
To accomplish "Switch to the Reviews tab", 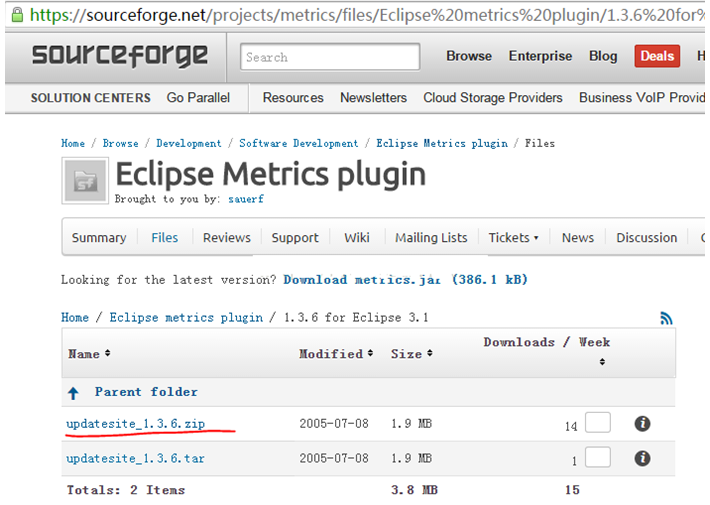I will [226, 238].
